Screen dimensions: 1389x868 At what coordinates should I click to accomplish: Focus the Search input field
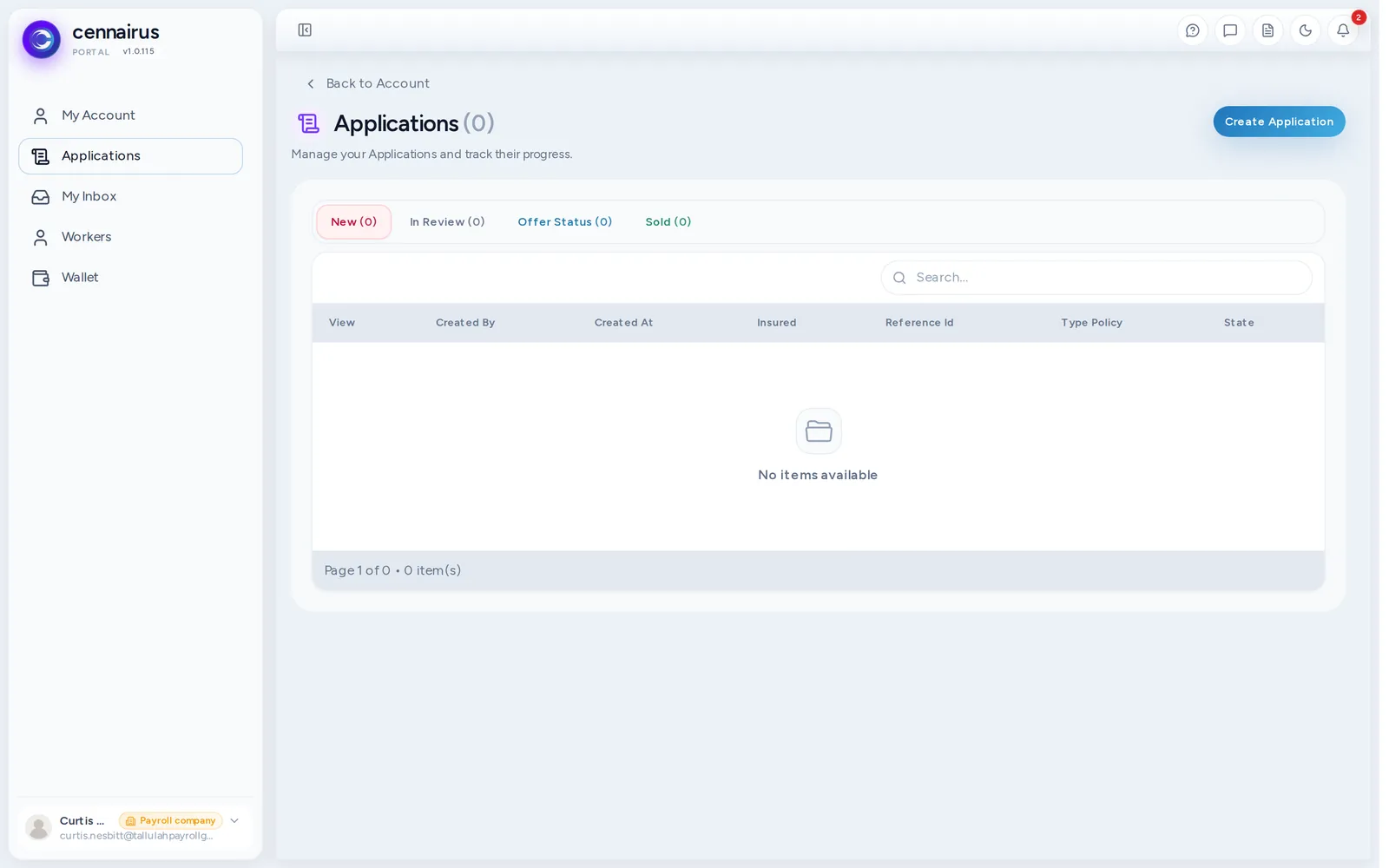click(x=1096, y=278)
